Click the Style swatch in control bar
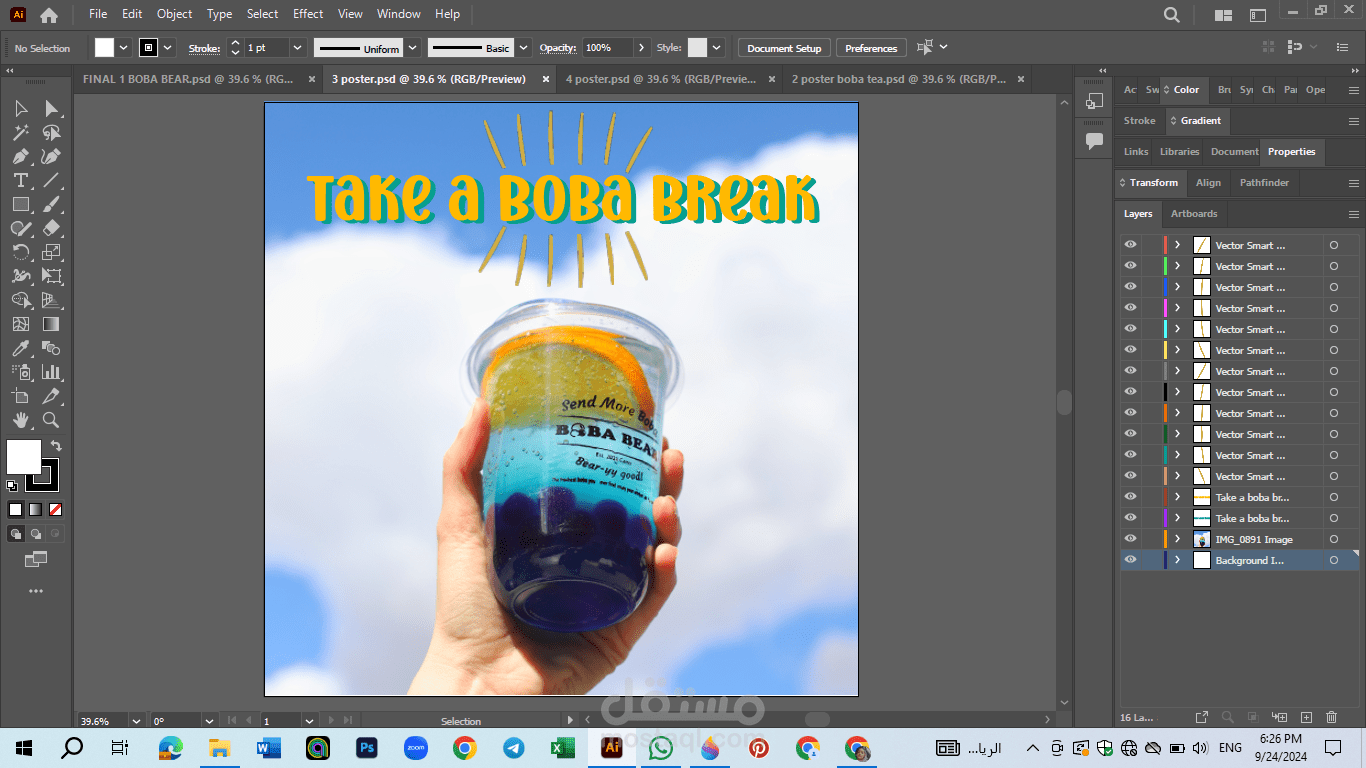 (697, 48)
